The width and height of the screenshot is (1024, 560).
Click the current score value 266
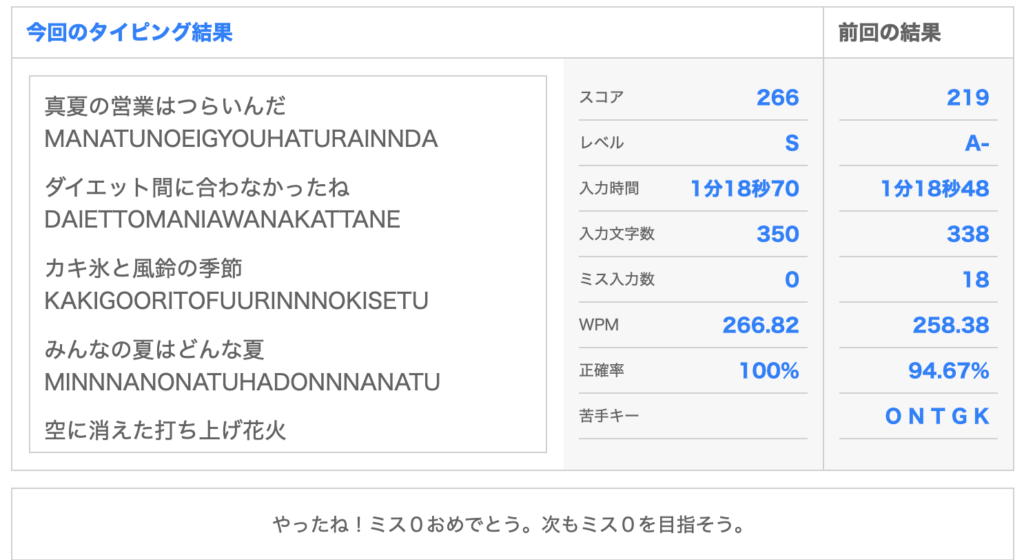[777, 97]
